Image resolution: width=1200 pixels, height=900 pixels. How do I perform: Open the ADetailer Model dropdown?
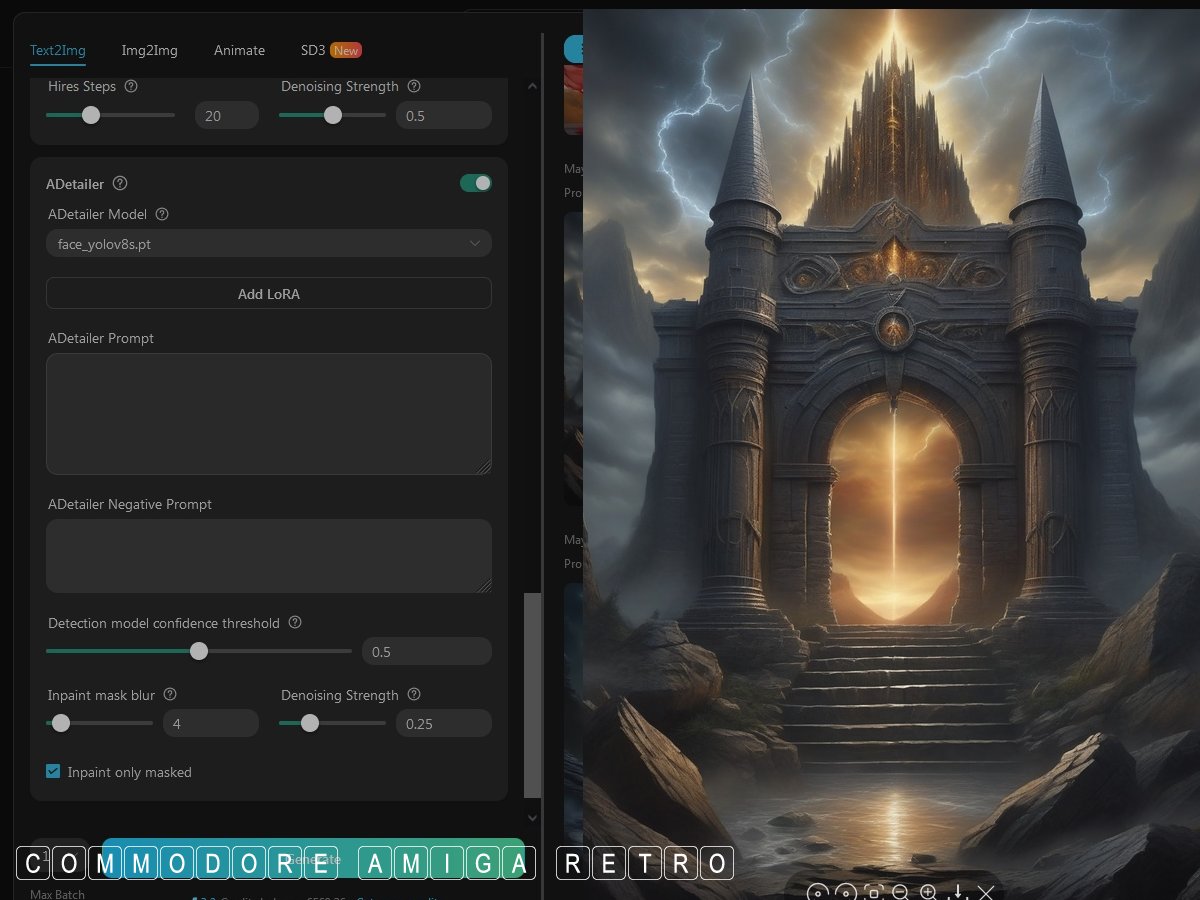tap(268, 243)
